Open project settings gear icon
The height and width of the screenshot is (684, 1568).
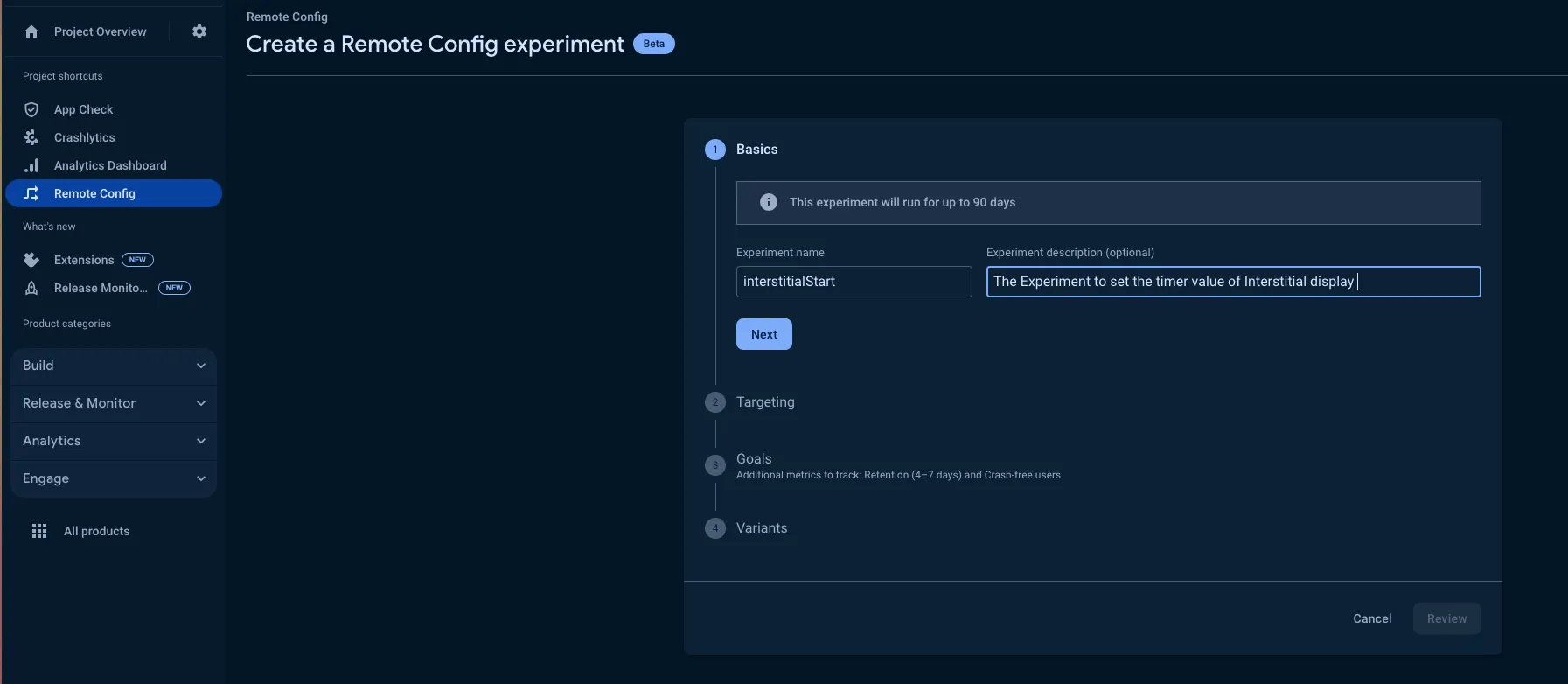[x=199, y=31]
